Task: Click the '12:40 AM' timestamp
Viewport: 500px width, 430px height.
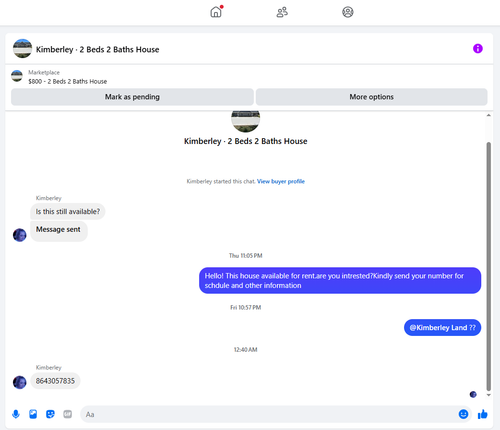Action: [x=245, y=350]
